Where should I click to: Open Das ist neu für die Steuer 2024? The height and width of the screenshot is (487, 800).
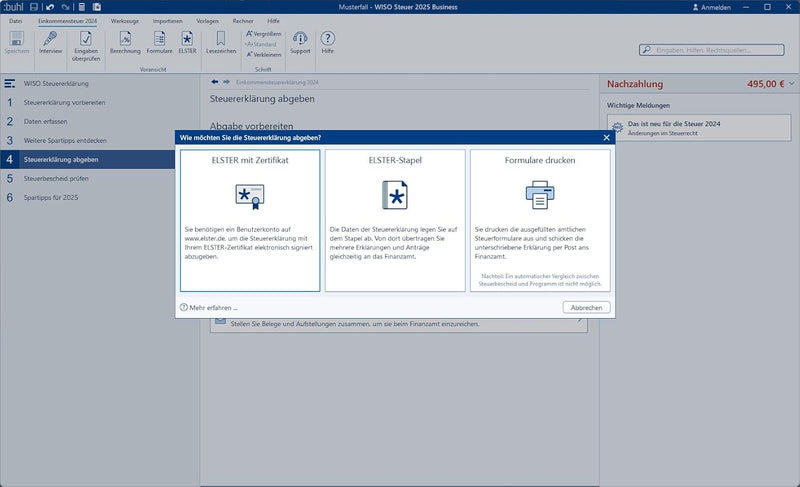(699, 127)
